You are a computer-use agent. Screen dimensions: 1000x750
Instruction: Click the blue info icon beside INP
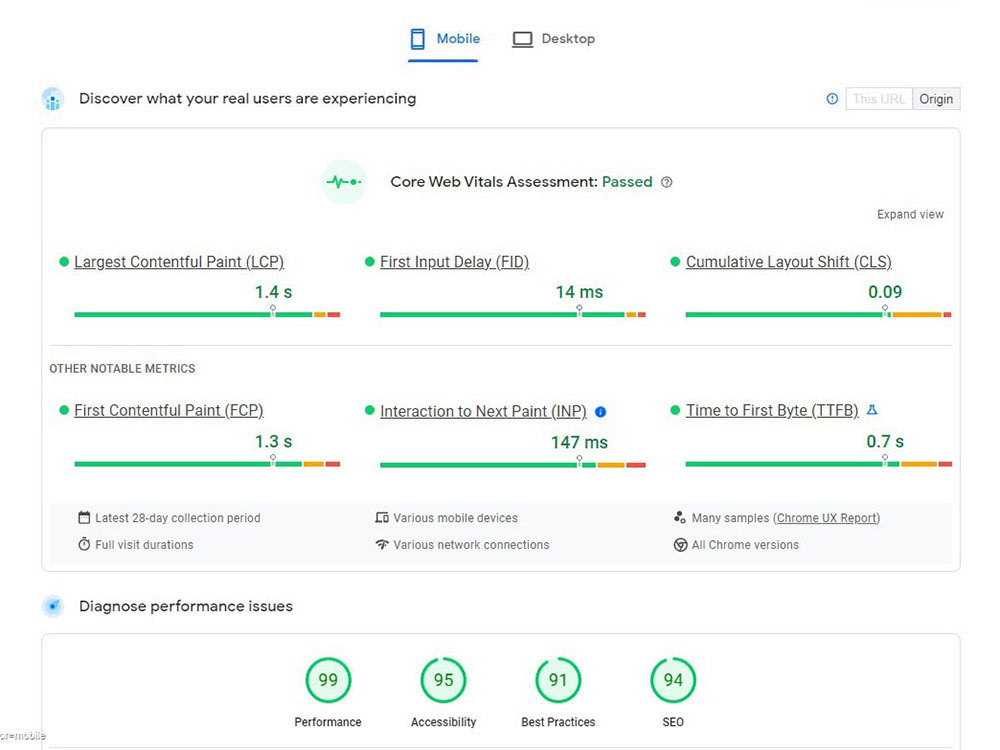600,412
